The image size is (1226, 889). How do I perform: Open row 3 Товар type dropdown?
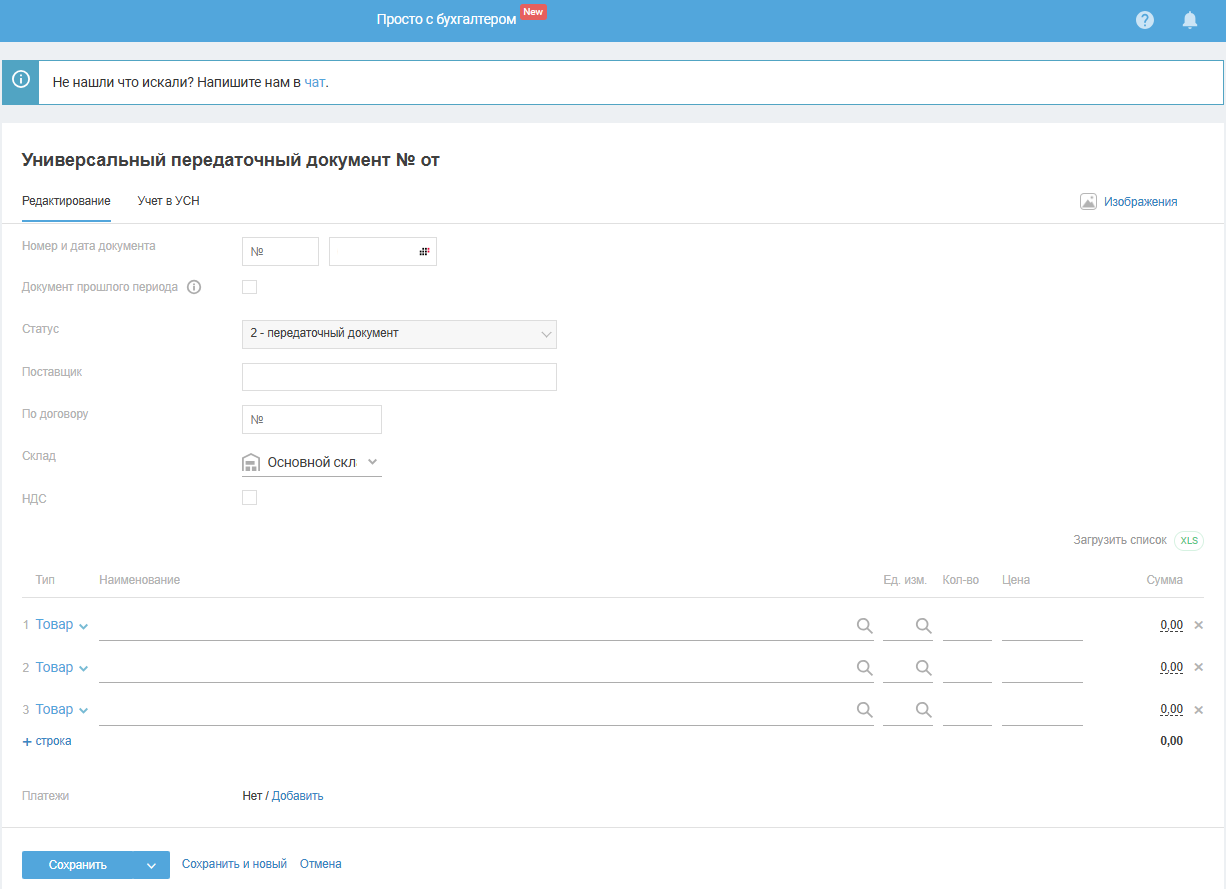tap(62, 709)
